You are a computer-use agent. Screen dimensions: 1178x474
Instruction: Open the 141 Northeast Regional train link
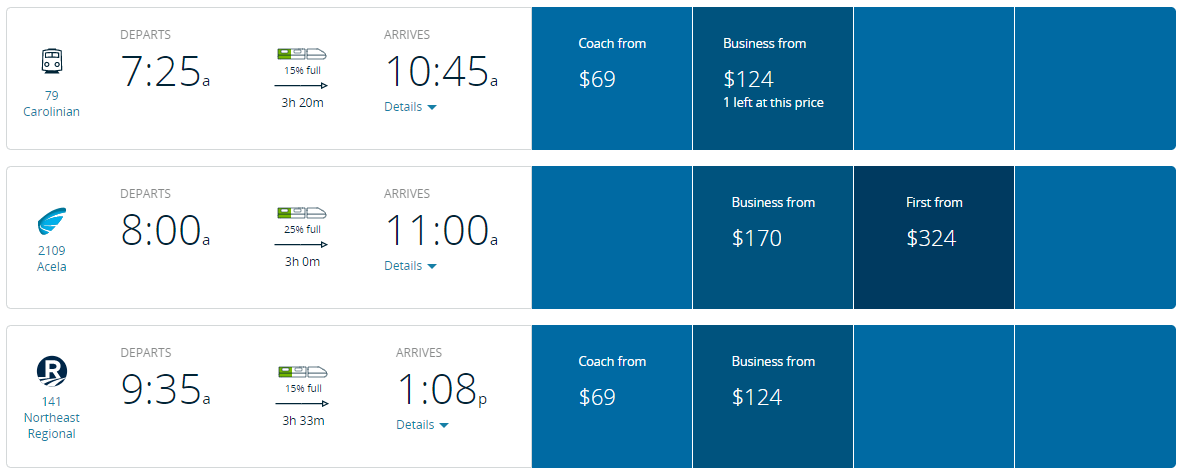pos(51,418)
